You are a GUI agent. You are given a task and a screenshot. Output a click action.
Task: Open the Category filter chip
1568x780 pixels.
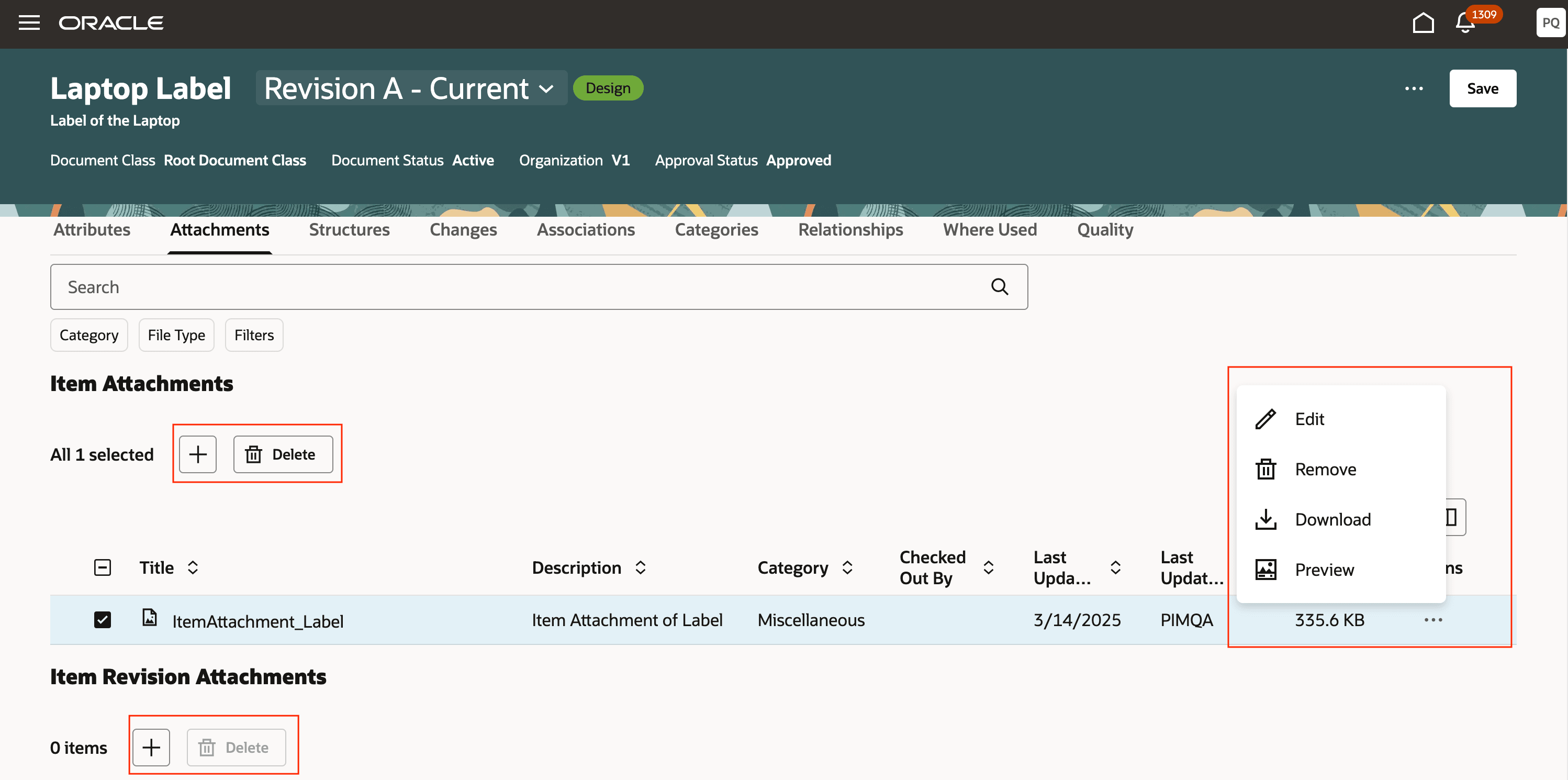[89, 335]
